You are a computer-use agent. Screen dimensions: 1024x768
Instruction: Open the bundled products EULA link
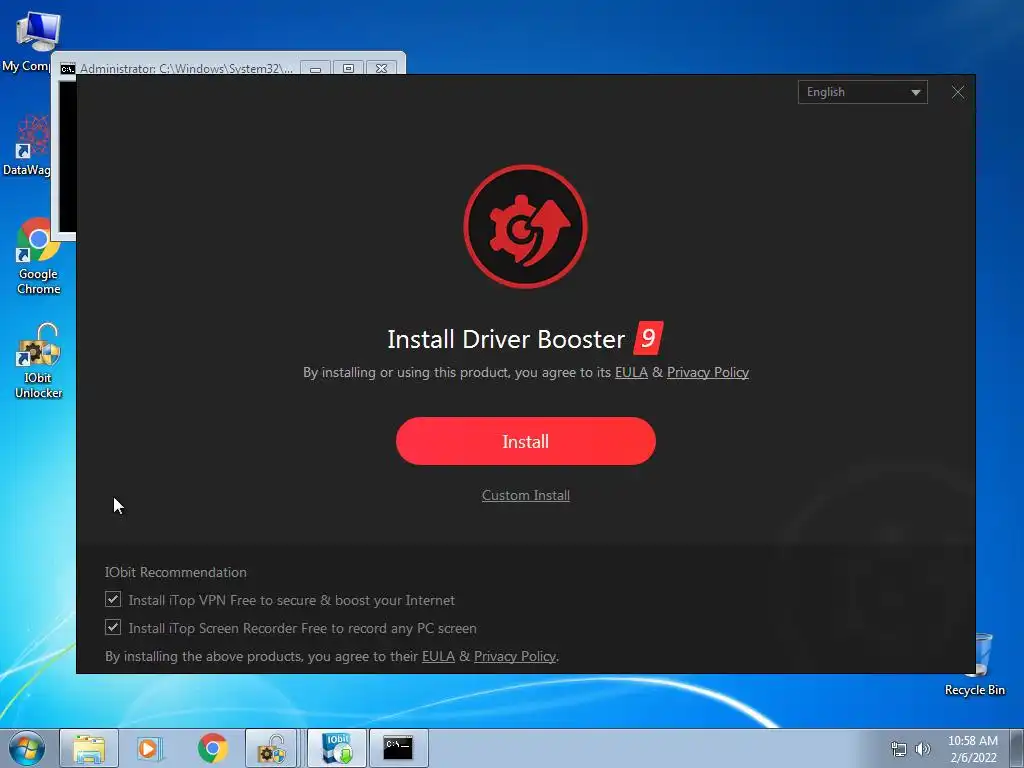[438, 656]
